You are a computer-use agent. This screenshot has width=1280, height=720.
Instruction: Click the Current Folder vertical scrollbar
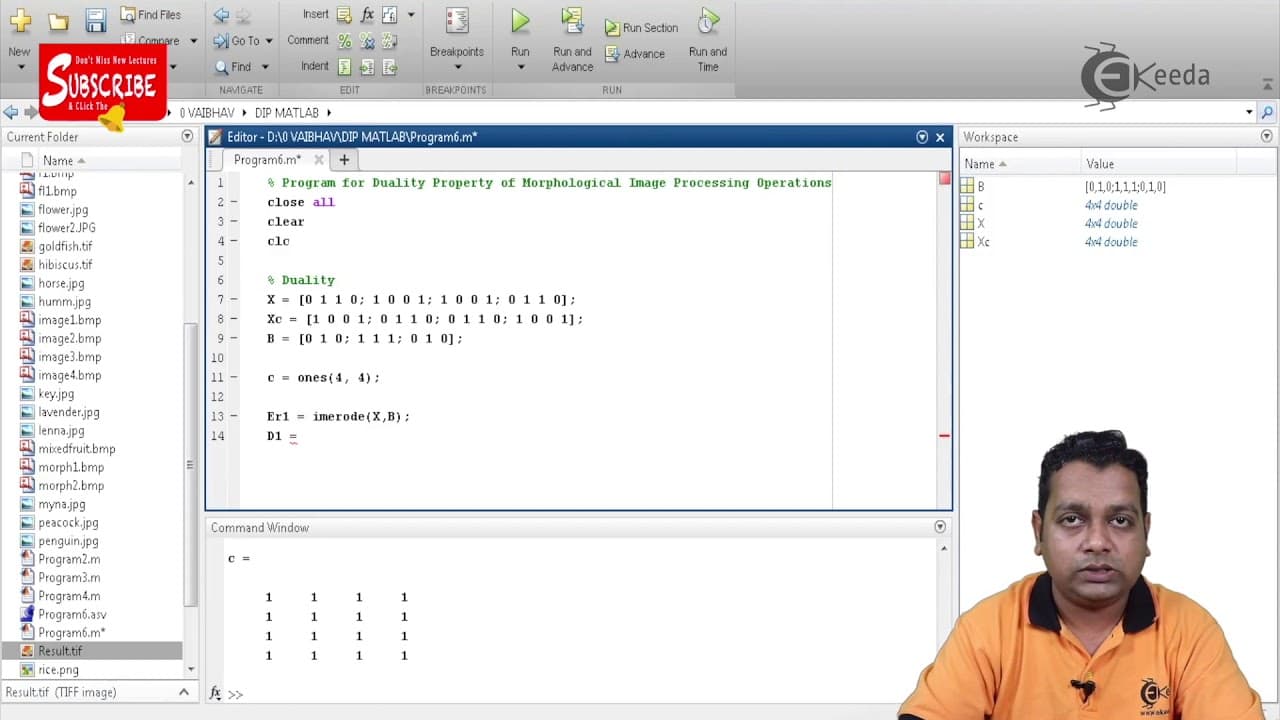191,465
